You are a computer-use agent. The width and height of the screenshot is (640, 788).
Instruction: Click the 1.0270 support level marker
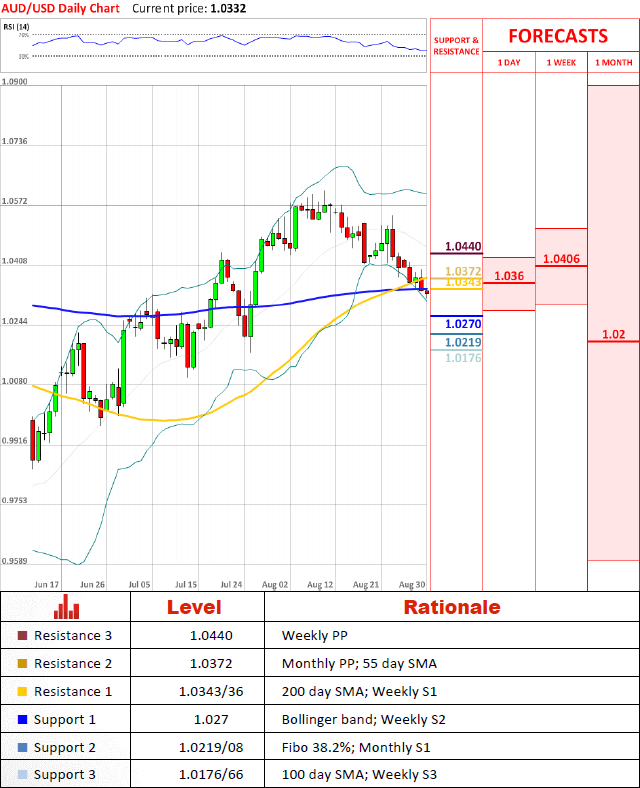pos(463,324)
